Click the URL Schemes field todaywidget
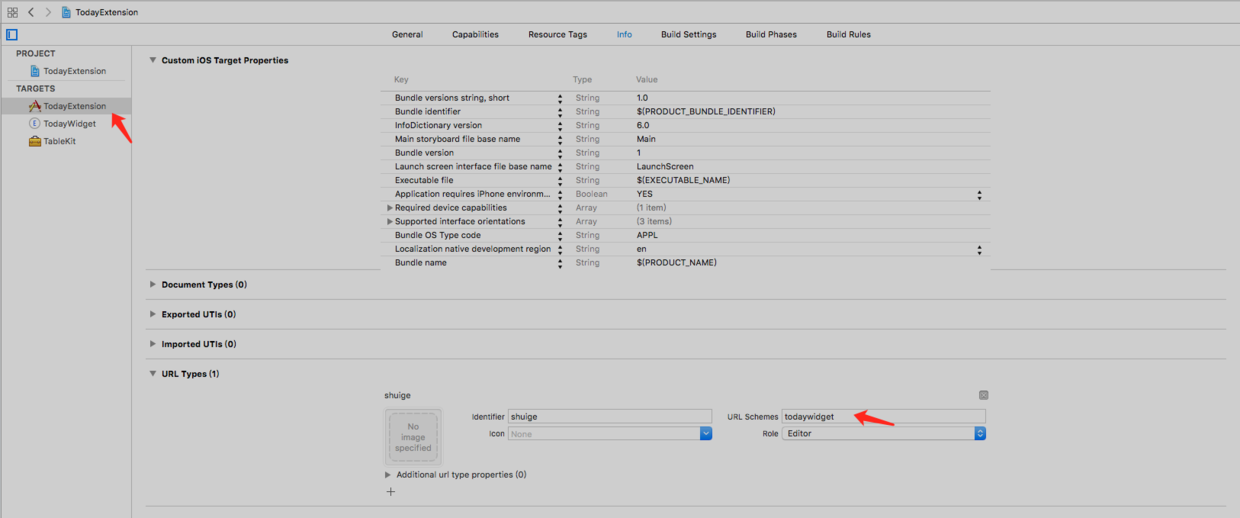1240x518 pixels. pos(884,417)
